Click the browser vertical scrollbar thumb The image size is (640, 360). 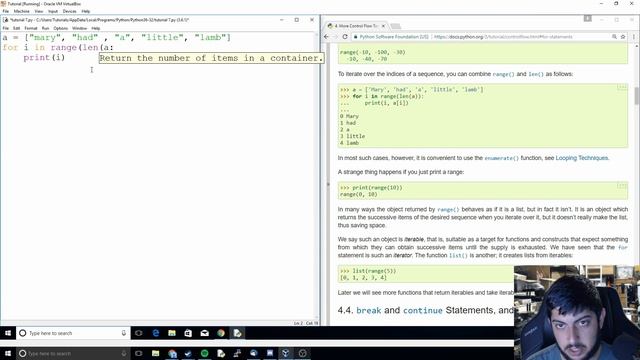tap(636, 96)
